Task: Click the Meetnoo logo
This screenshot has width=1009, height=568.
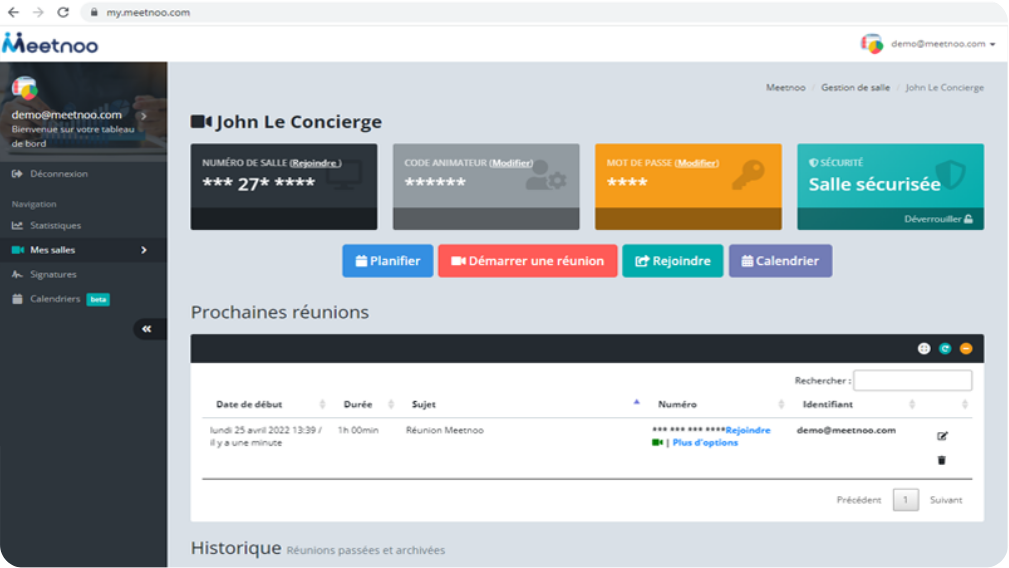Action: [50, 44]
